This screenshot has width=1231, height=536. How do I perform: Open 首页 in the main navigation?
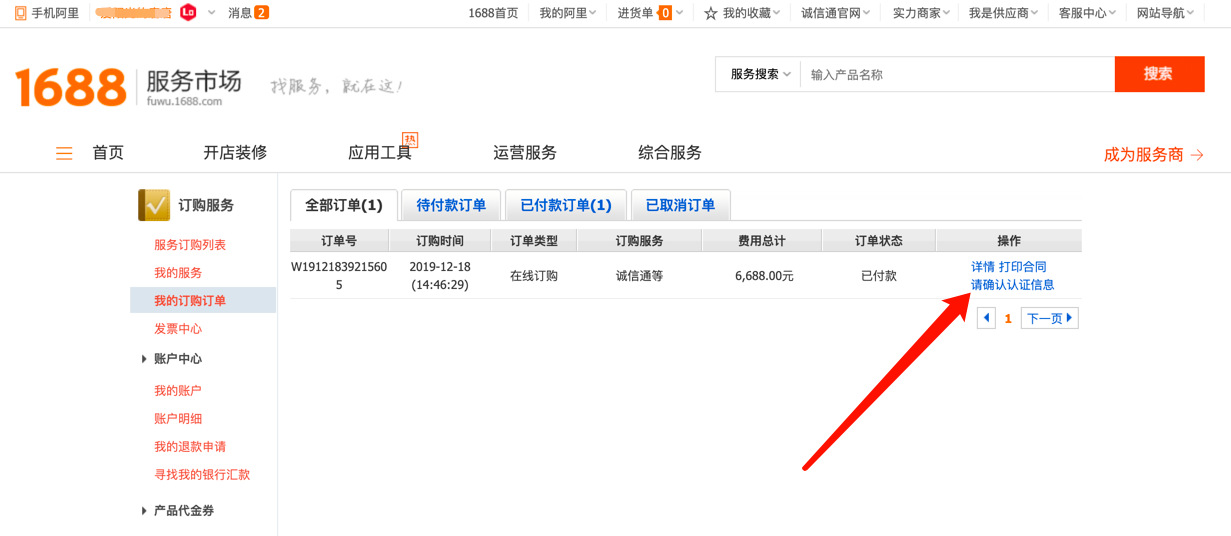click(x=108, y=153)
